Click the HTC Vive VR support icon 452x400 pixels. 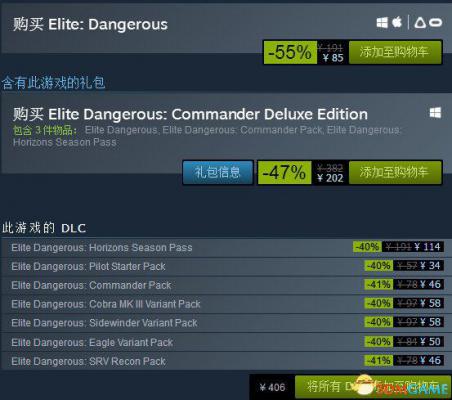420,23
